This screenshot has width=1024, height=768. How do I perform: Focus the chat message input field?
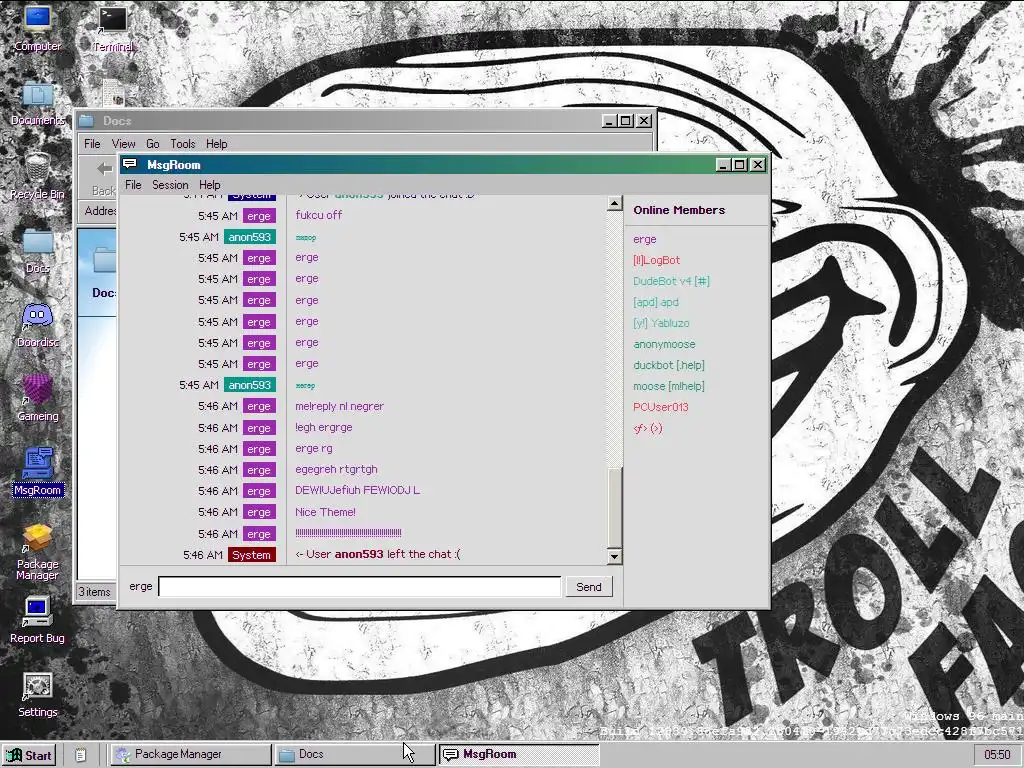click(360, 586)
